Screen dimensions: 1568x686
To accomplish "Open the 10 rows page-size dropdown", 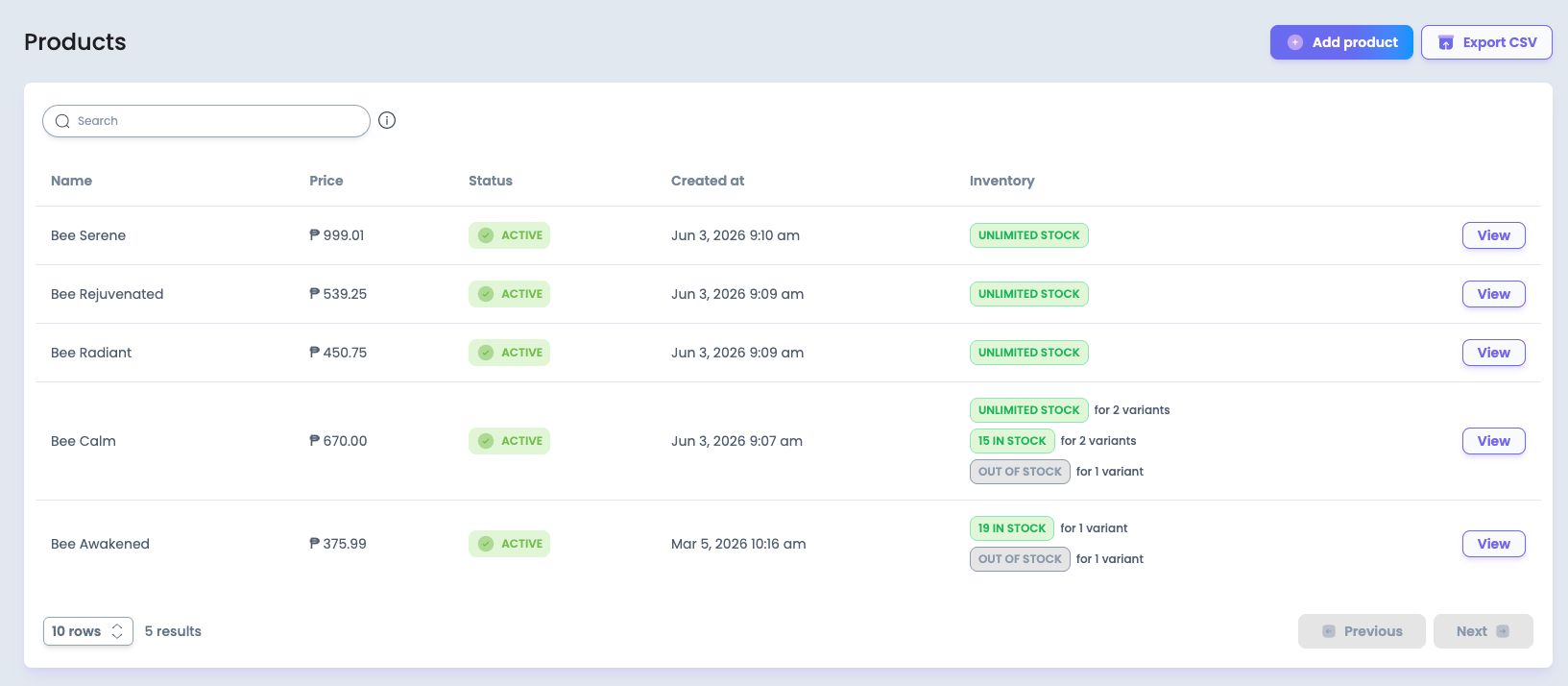I will pos(88,631).
